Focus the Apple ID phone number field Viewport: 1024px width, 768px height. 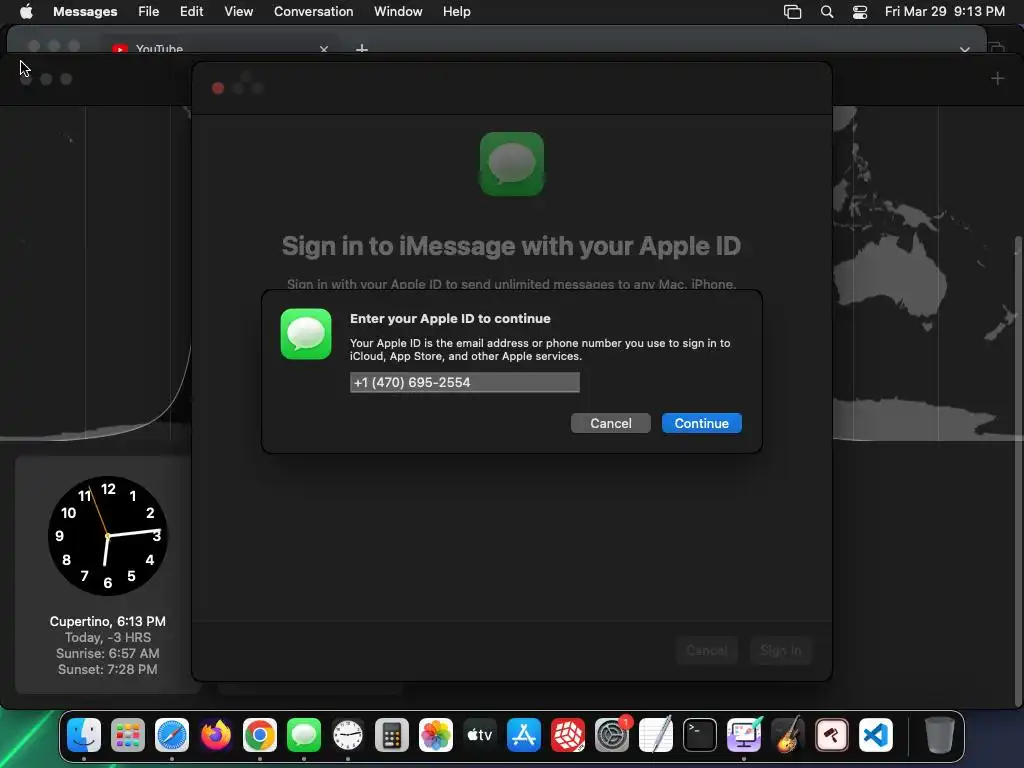click(x=464, y=383)
